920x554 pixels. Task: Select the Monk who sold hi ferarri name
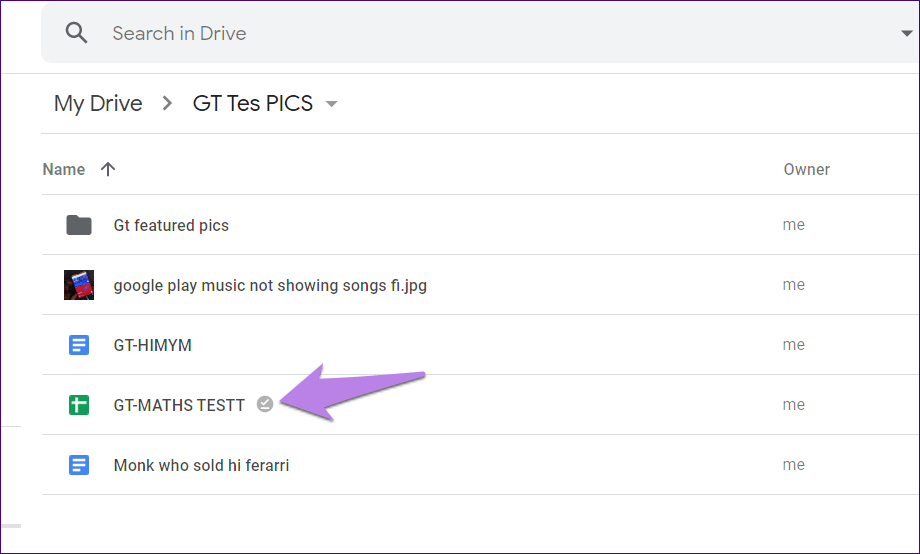(x=201, y=465)
